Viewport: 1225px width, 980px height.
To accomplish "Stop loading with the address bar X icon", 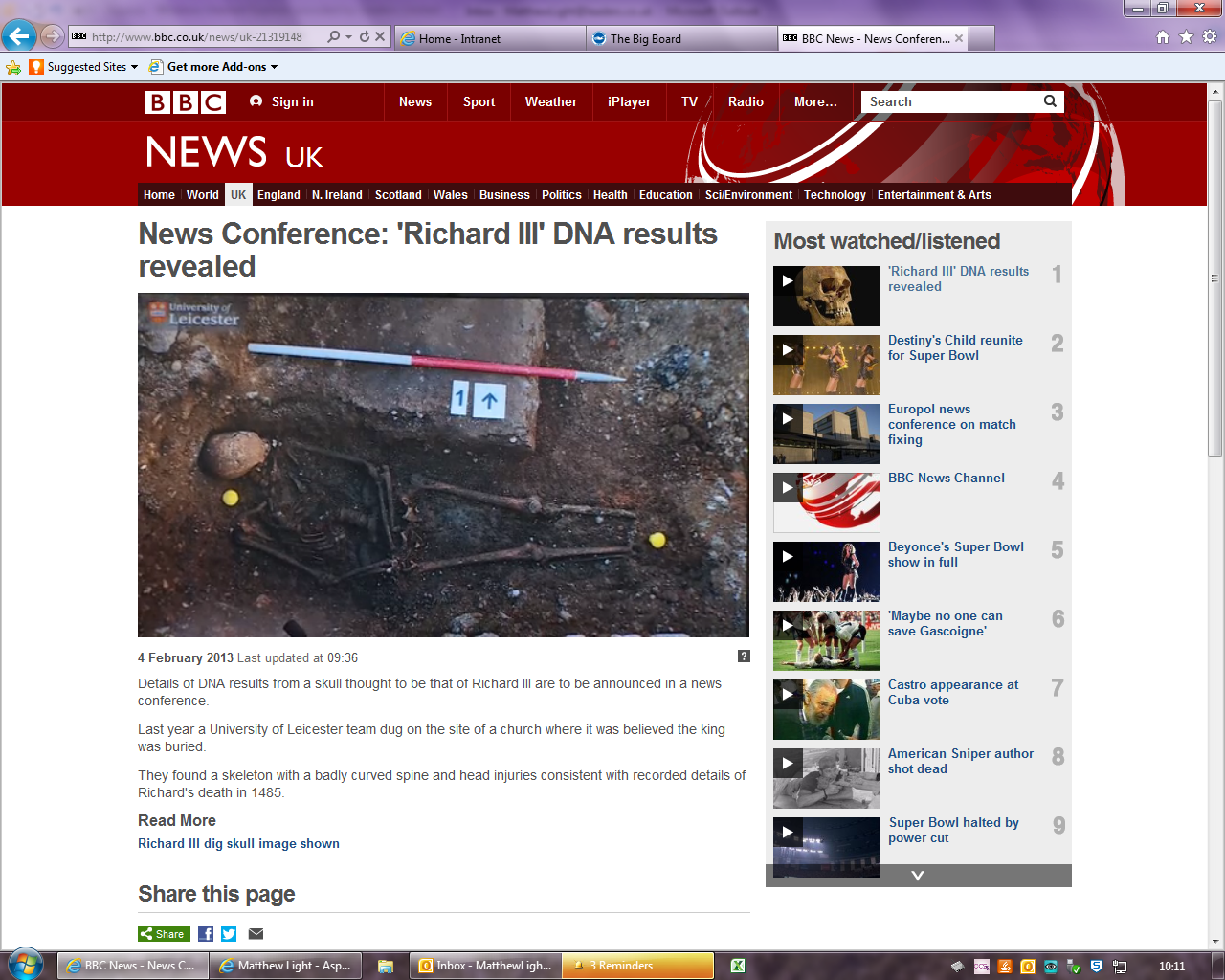I will (380, 36).
